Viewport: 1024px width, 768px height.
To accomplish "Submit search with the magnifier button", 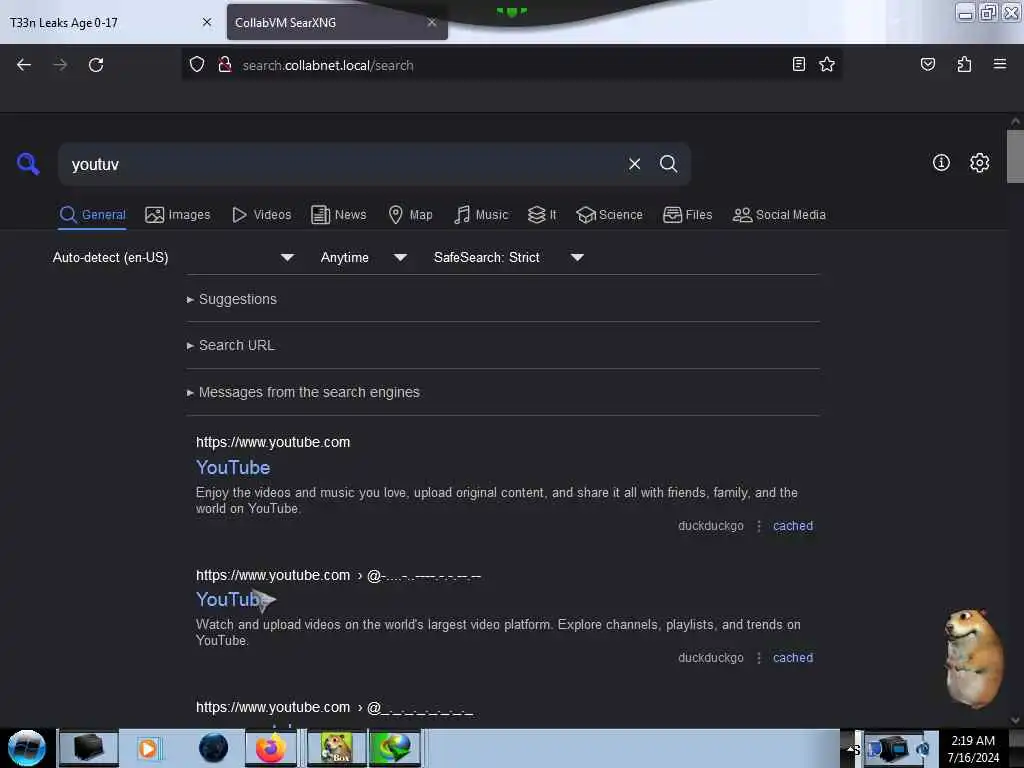I will pos(668,164).
